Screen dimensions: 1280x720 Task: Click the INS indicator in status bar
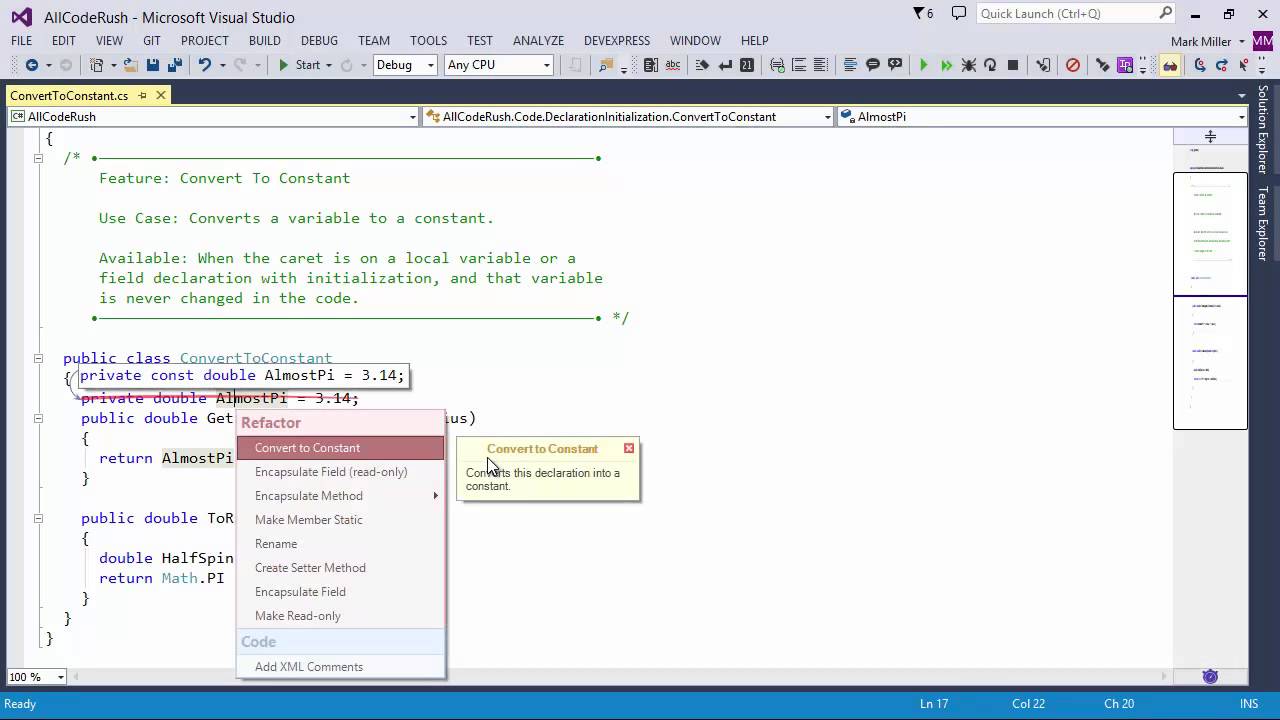point(1249,704)
